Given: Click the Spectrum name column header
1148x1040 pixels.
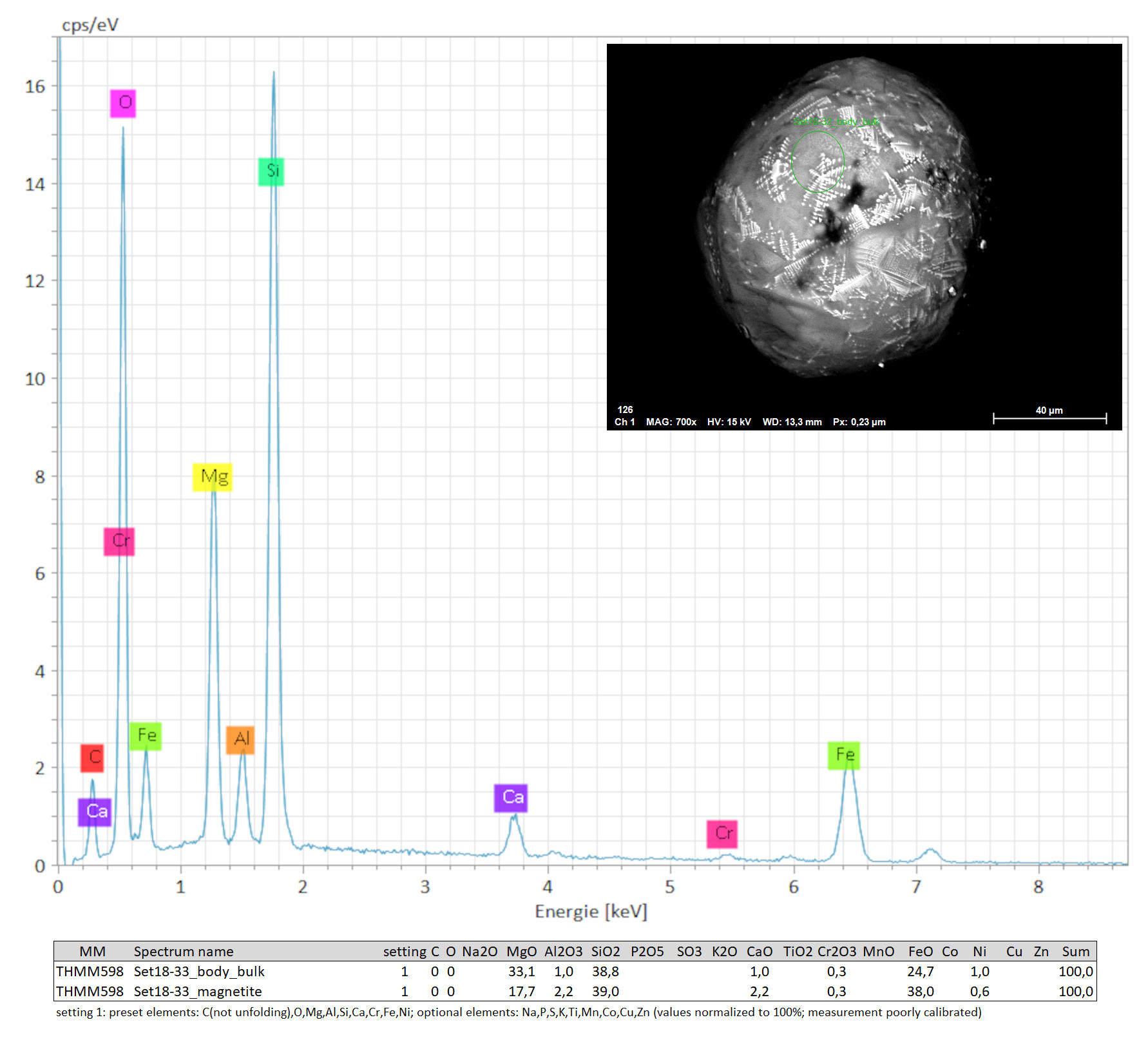Looking at the screenshot, I should click(184, 952).
